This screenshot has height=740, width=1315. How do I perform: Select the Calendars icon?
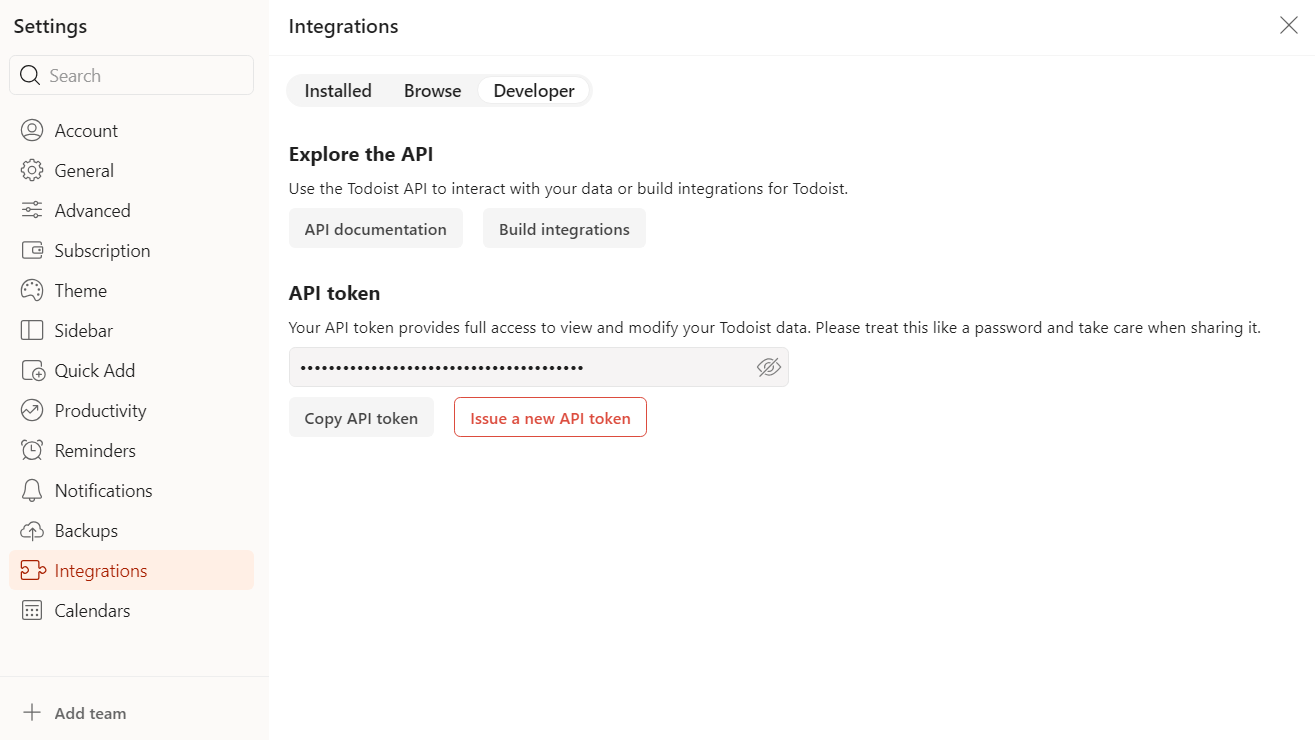coord(30,610)
